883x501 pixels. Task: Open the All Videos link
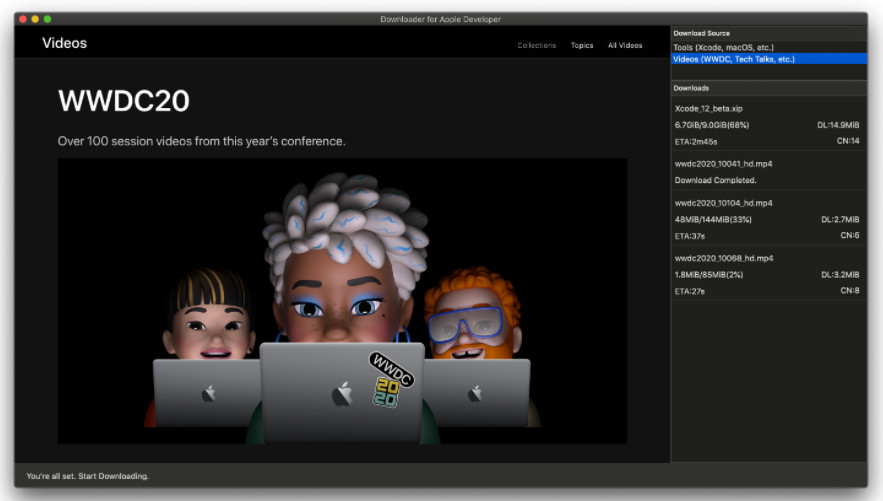[x=625, y=45]
